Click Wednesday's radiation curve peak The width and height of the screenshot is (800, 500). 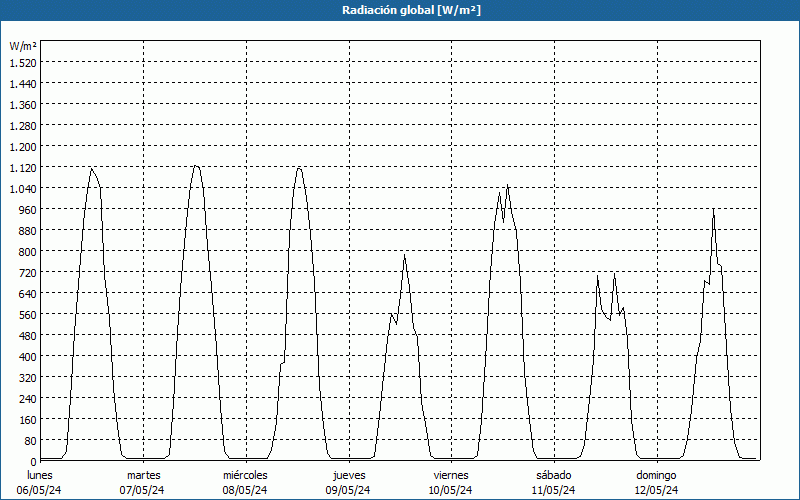[299, 168]
